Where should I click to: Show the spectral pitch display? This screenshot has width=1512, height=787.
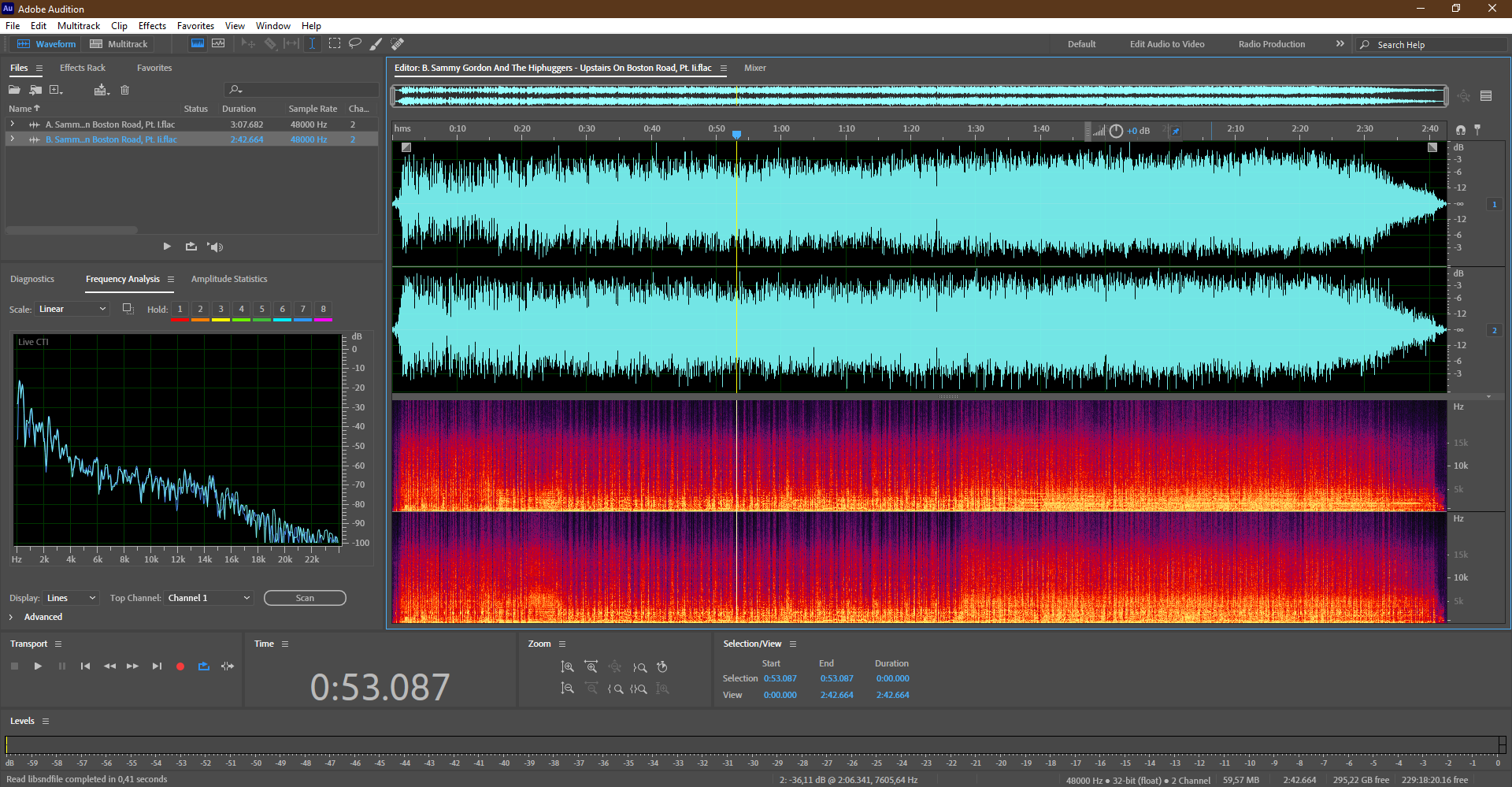pos(218,44)
